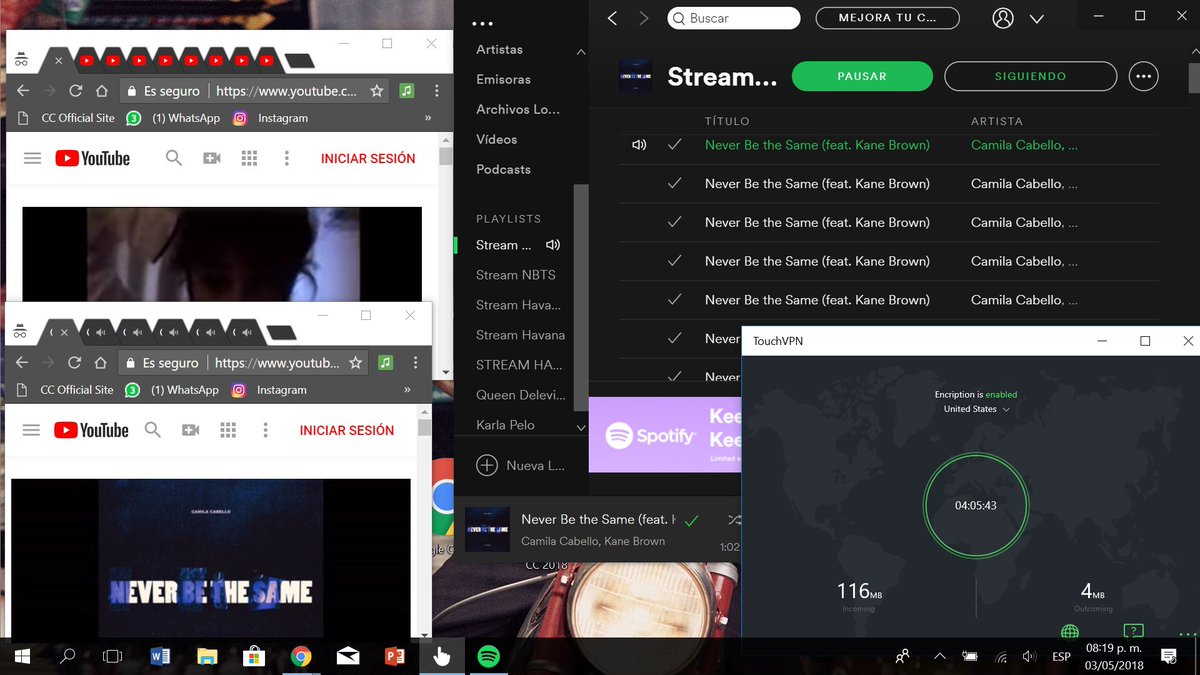Click the green music extension in upper Chrome
This screenshot has height=675, width=1200.
coord(406,91)
